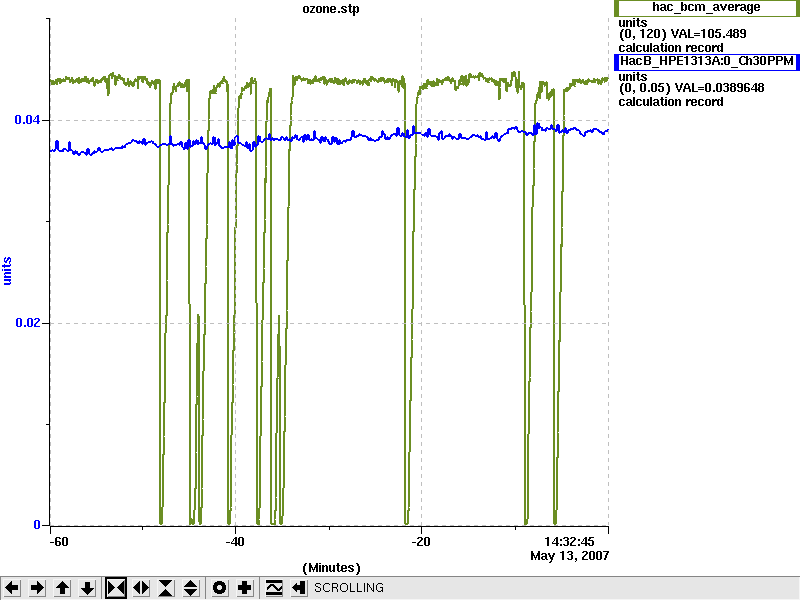Screen dimensions: 800x600
Task: Click the arrow-to-bar auto-scroll icon
Action: tap(299, 588)
